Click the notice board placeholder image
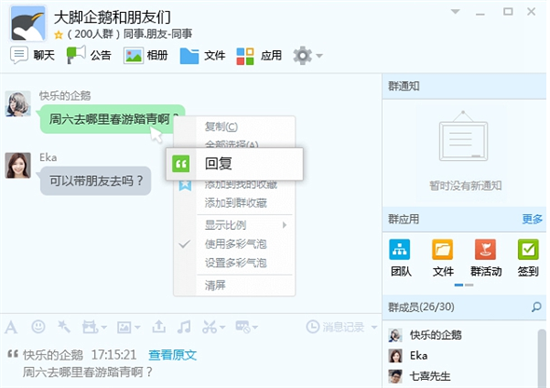The image size is (550, 388). pyautogui.click(x=463, y=136)
